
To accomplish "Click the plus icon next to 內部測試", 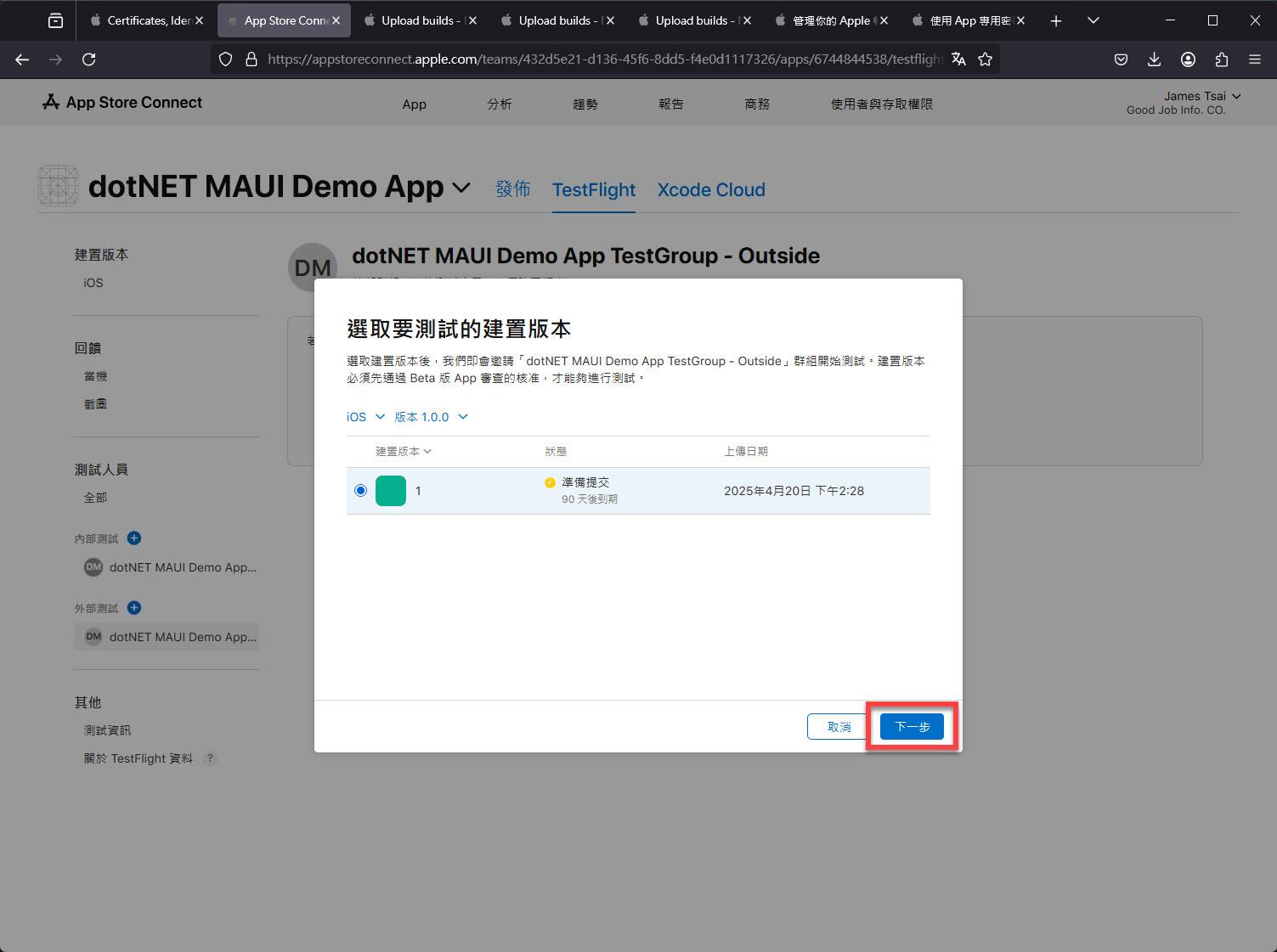I will [134, 538].
